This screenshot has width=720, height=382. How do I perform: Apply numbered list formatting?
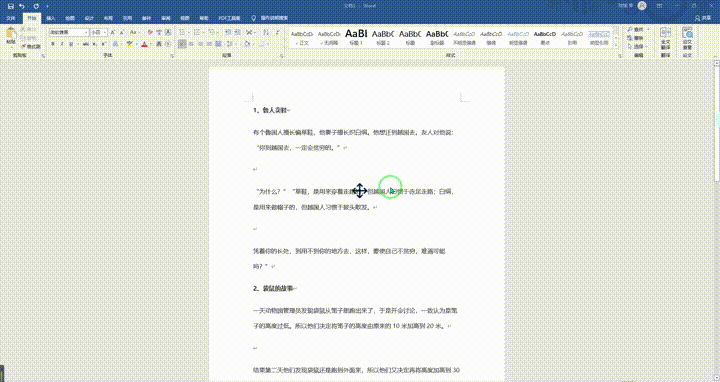[197, 33]
